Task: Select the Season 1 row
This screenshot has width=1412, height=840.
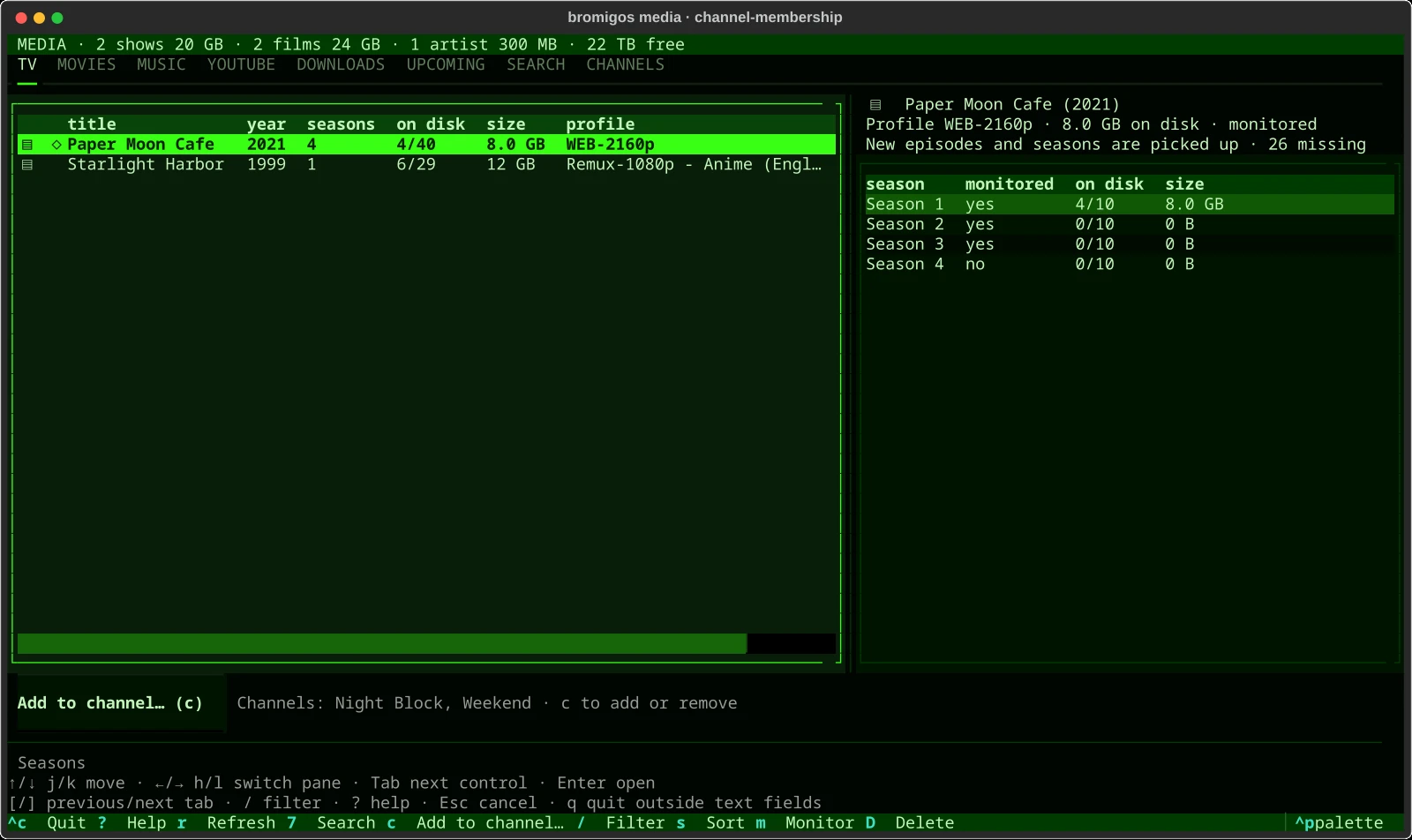Action: pyautogui.click(x=1128, y=205)
